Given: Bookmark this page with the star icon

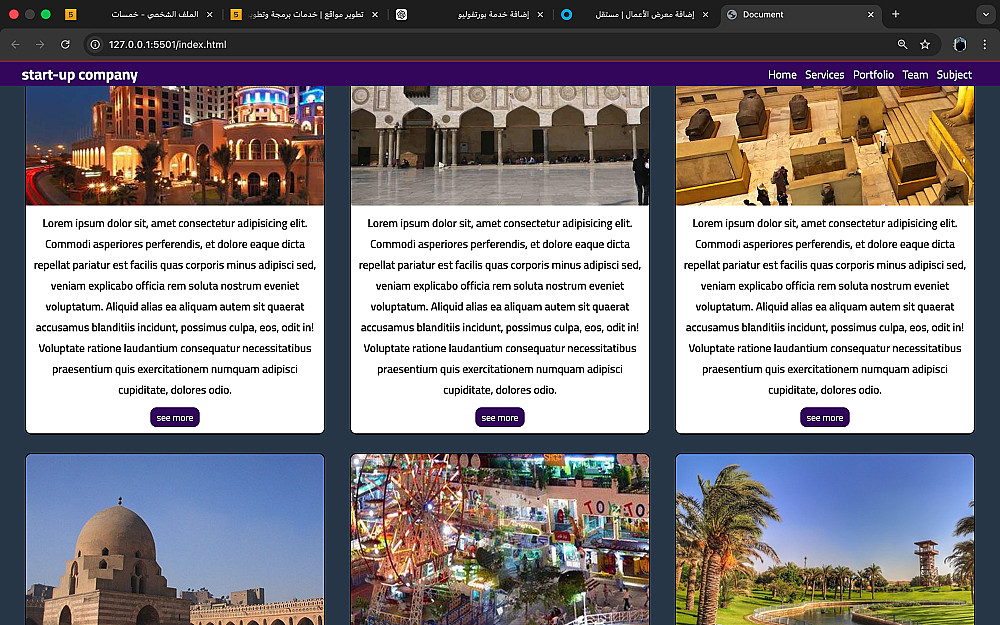Looking at the screenshot, I should (x=925, y=45).
